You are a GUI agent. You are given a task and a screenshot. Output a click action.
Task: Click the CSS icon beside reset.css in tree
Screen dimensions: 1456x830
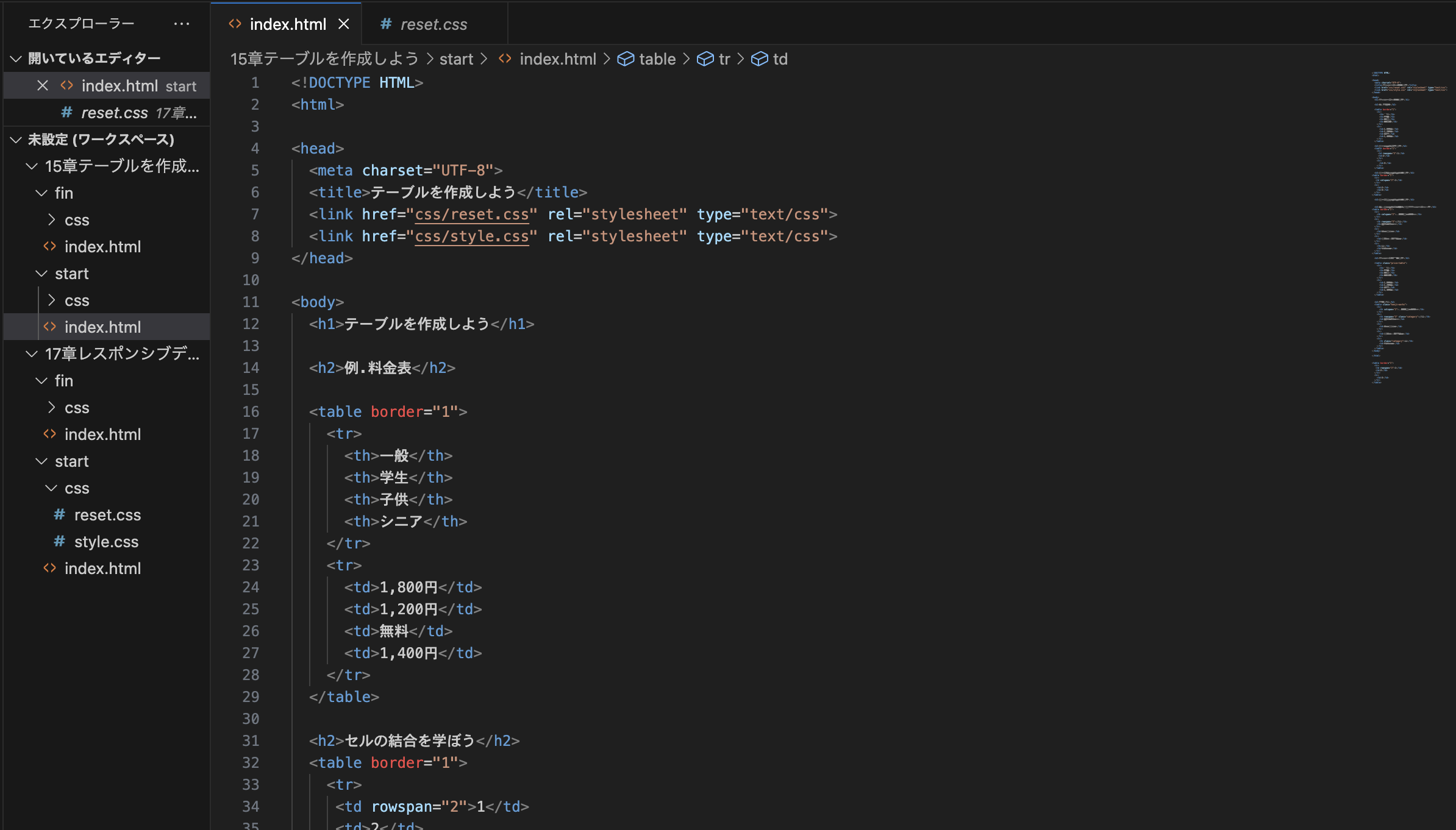pyautogui.click(x=59, y=514)
